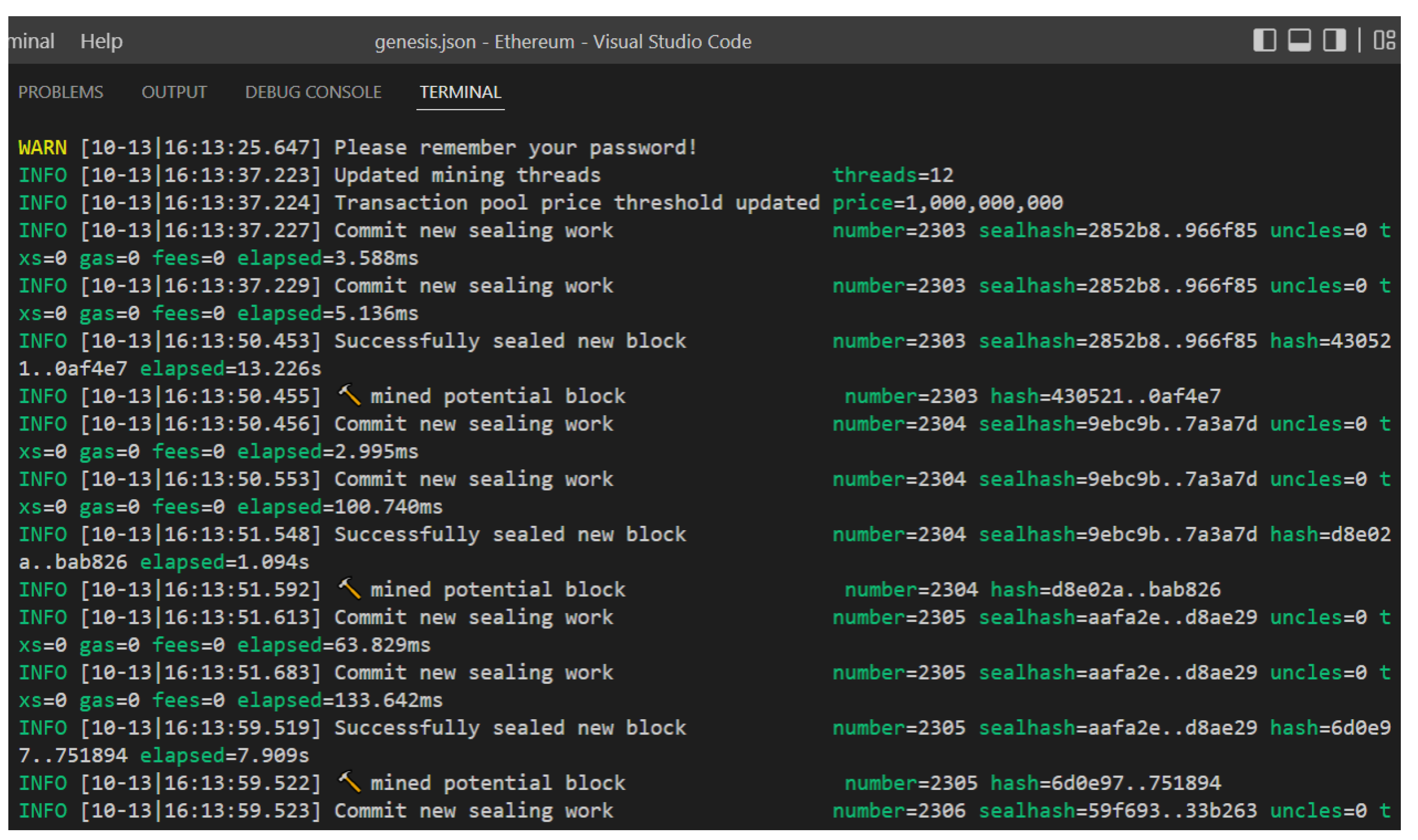This screenshot has width=1418, height=840.
Task: Click hammer icon for mined block 2303
Action: (x=349, y=395)
